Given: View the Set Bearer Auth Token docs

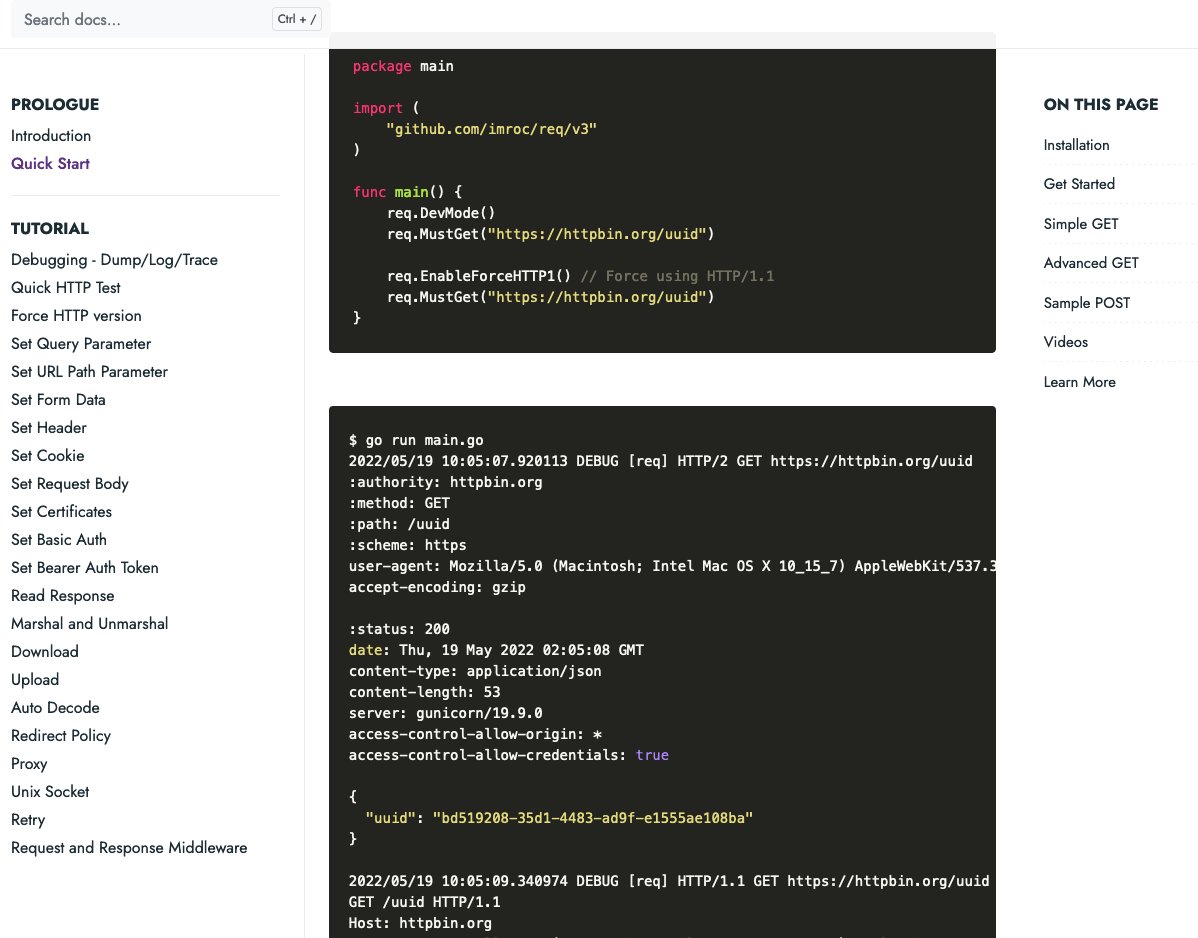Looking at the screenshot, I should 84,567.
